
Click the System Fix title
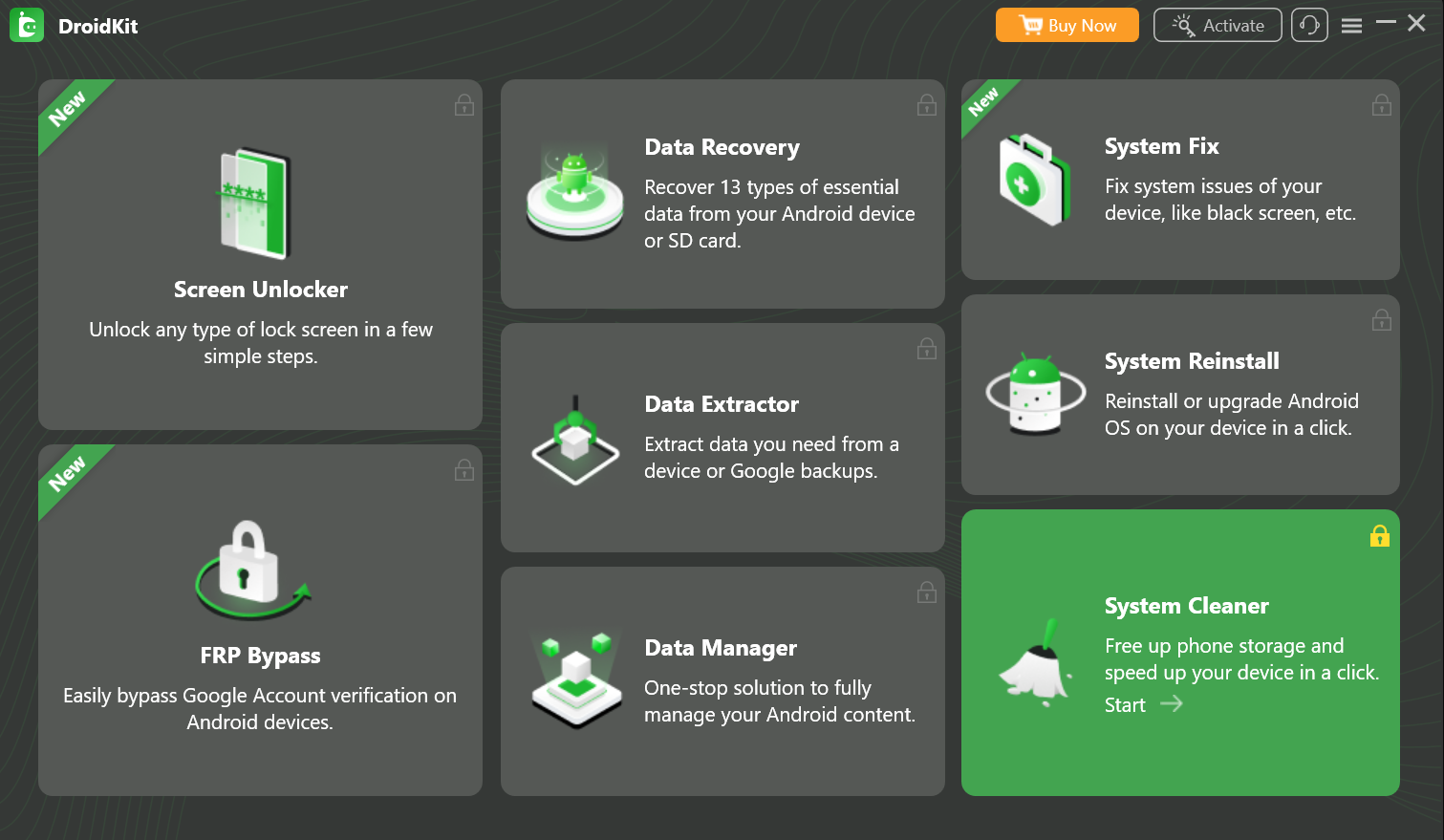click(x=1161, y=146)
